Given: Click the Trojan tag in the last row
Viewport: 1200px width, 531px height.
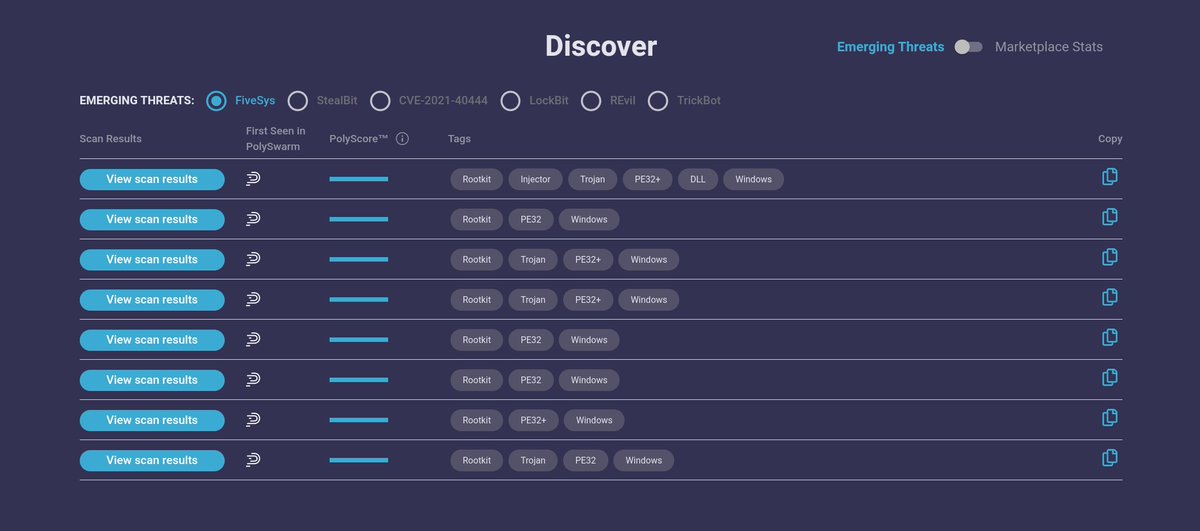Looking at the screenshot, I should click(x=533, y=460).
